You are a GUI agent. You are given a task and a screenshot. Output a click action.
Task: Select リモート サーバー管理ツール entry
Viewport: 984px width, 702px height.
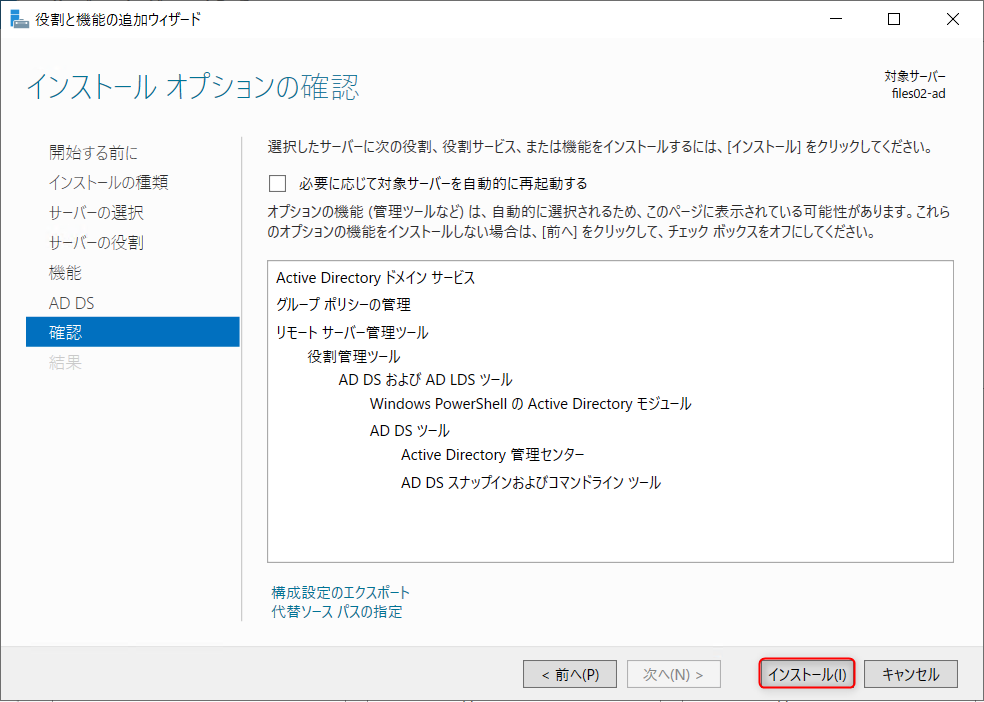352,332
